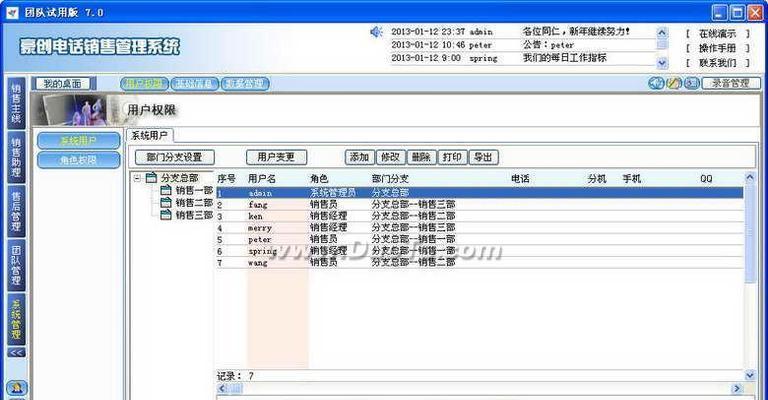
Task: Click the user table's vertical scroll-down arrow
Action: [749, 376]
